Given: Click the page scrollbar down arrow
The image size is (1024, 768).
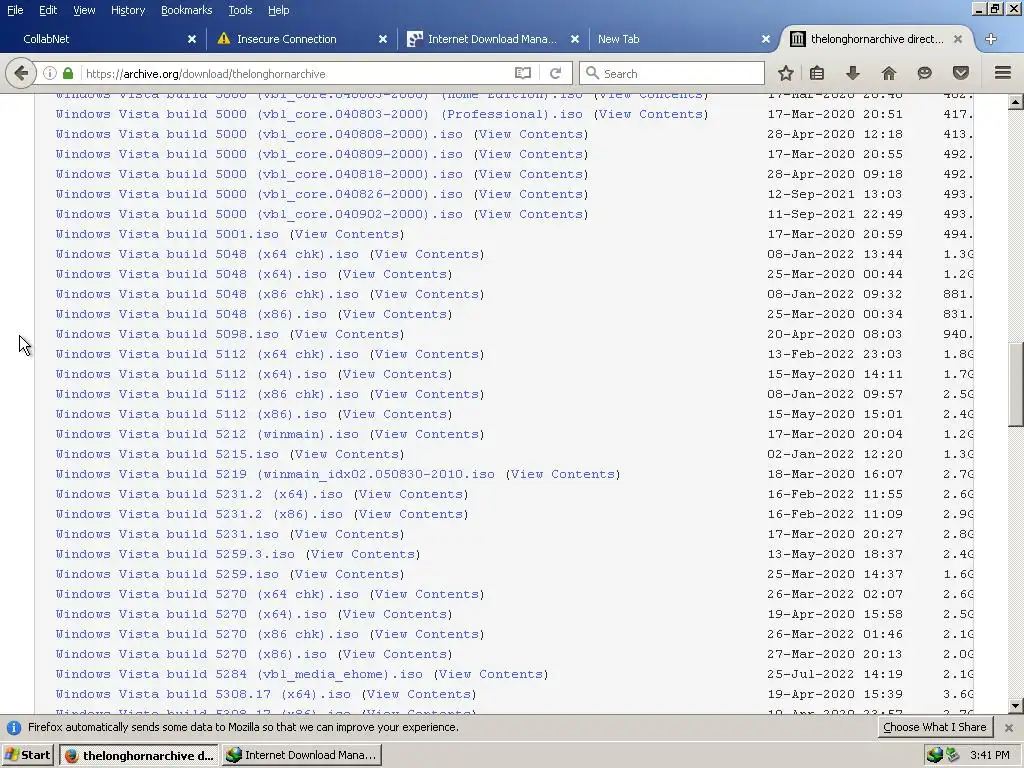Looking at the screenshot, I should click(x=1016, y=705).
